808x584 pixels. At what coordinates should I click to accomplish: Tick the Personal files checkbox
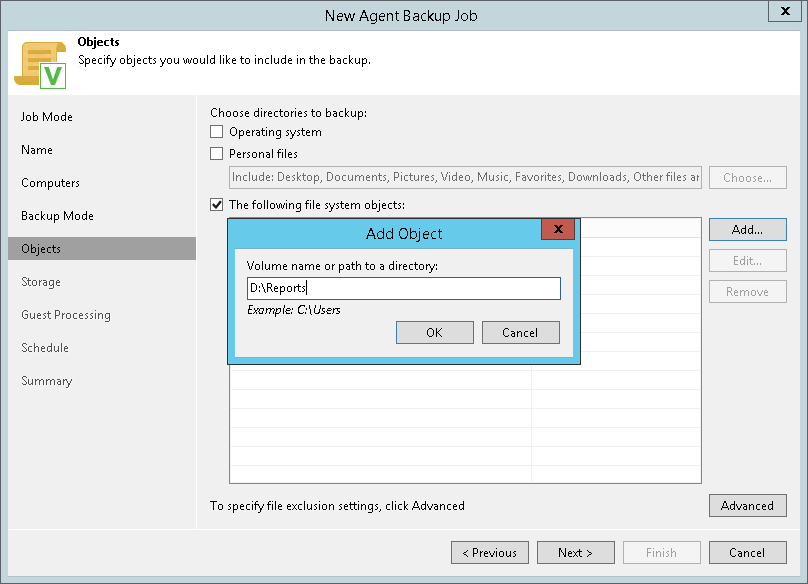(x=217, y=154)
